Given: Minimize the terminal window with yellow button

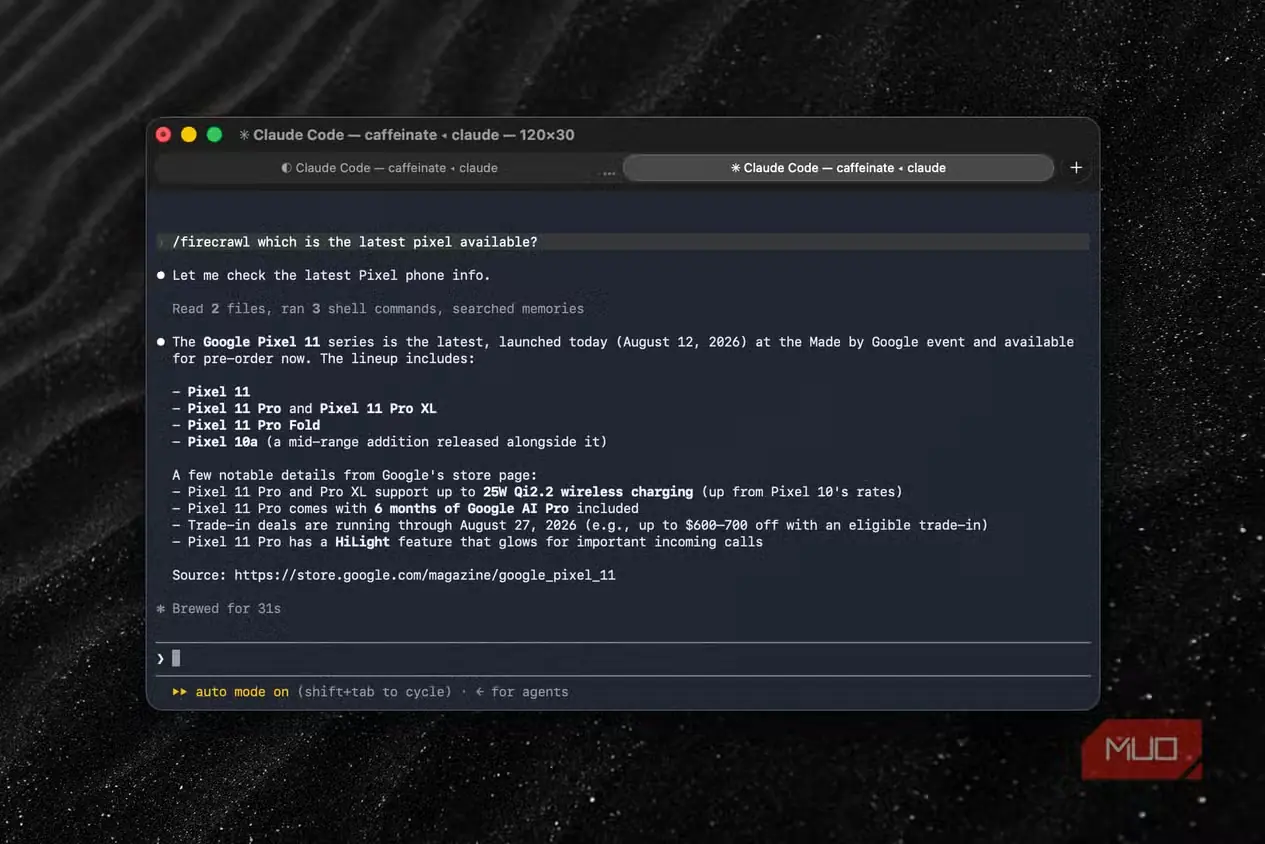Looking at the screenshot, I should pyautogui.click(x=189, y=134).
